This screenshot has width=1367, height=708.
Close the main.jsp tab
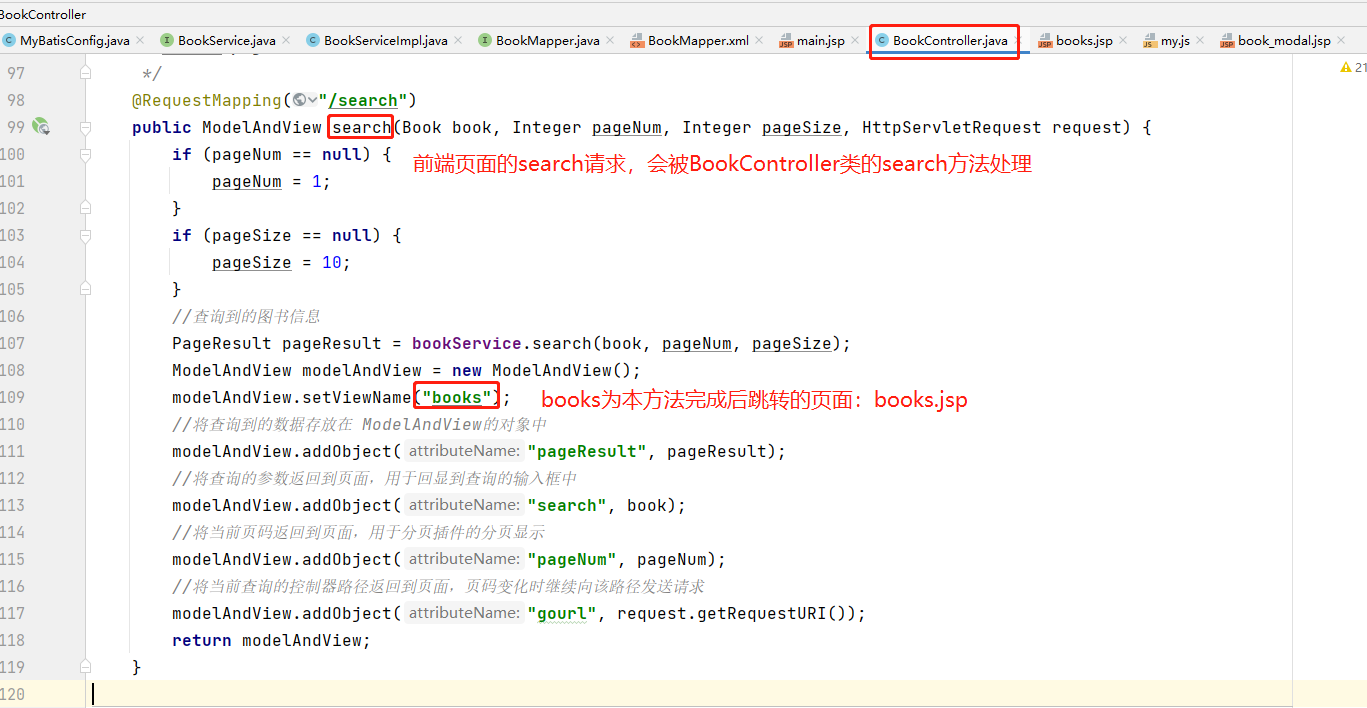855,41
